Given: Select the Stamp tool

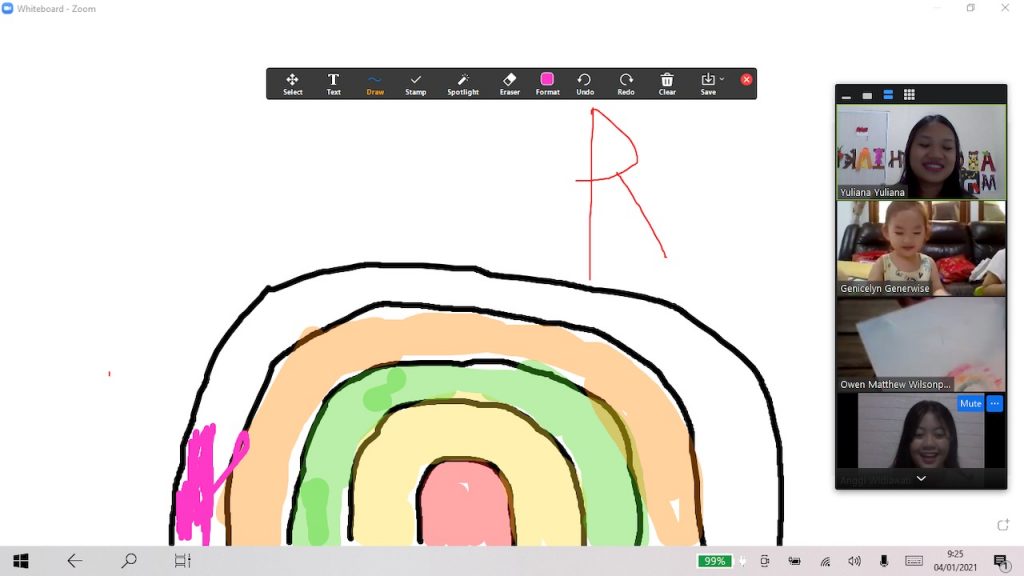Looking at the screenshot, I should [x=416, y=84].
